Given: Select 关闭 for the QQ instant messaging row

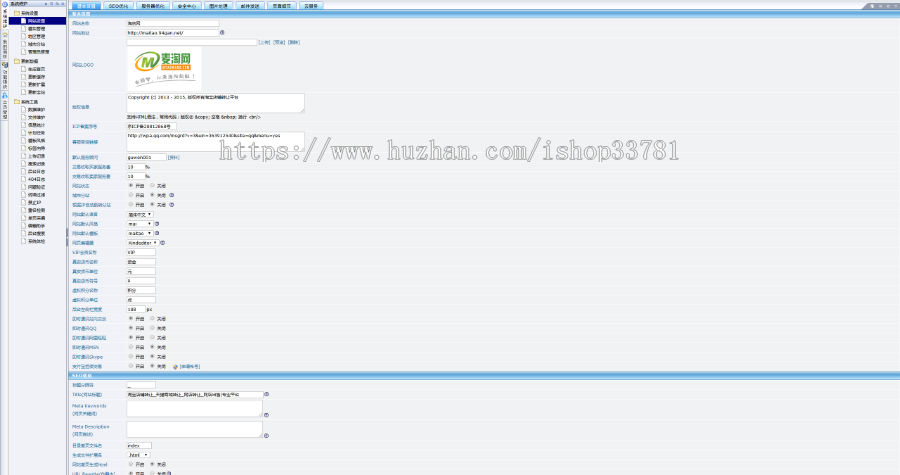Looking at the screenshot, I should [x=152, y=328].
